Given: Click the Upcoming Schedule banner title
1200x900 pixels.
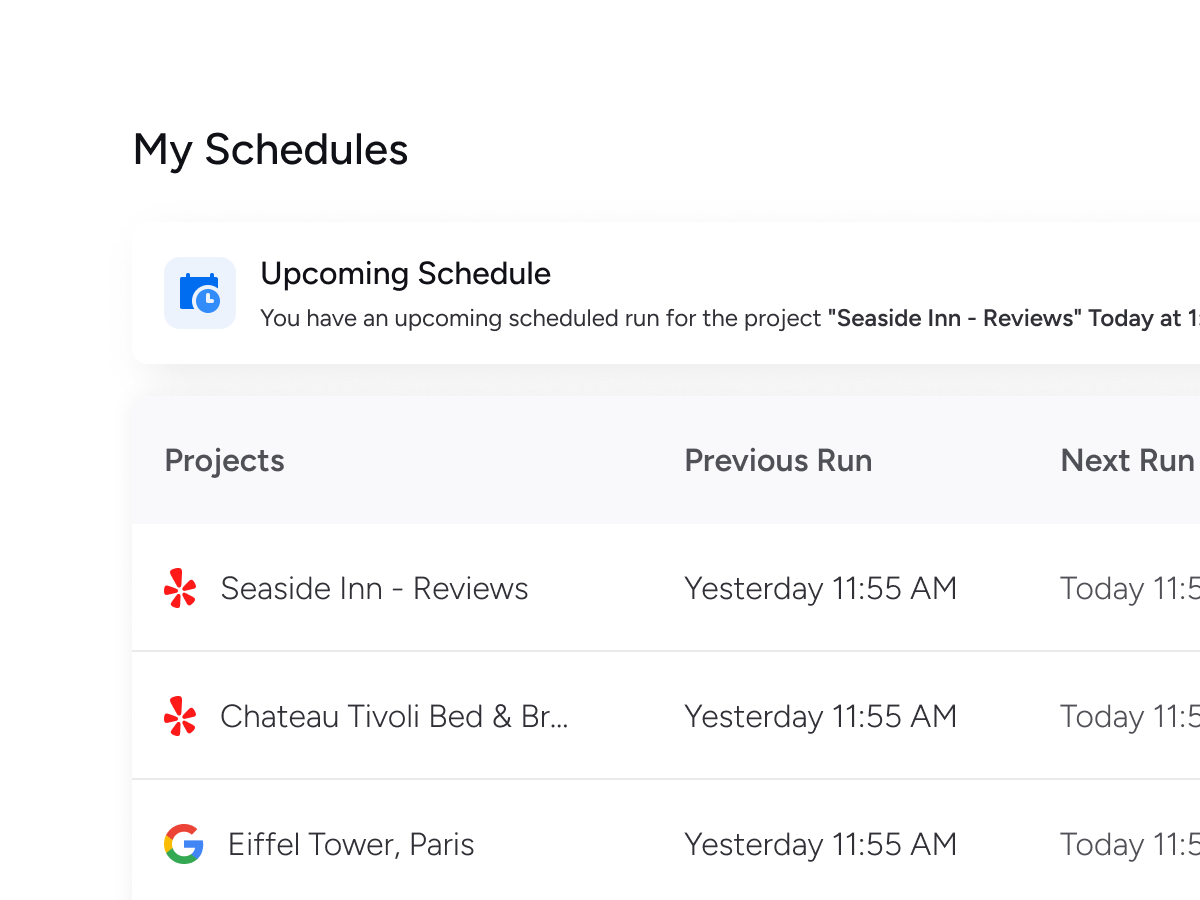Looking at the screenshot, I should [405, 273].
